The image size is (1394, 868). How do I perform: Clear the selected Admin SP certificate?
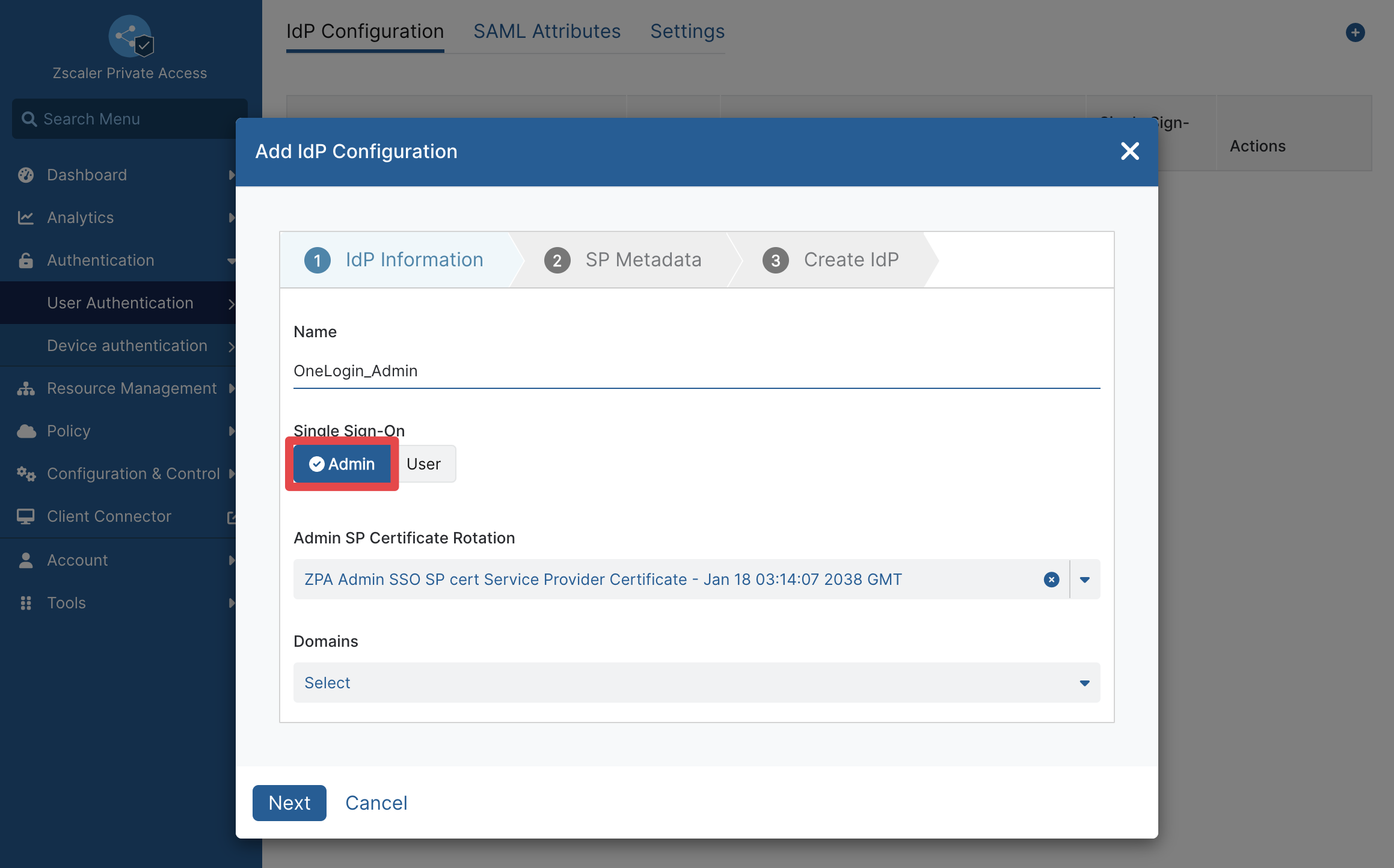pos(1051,579)
